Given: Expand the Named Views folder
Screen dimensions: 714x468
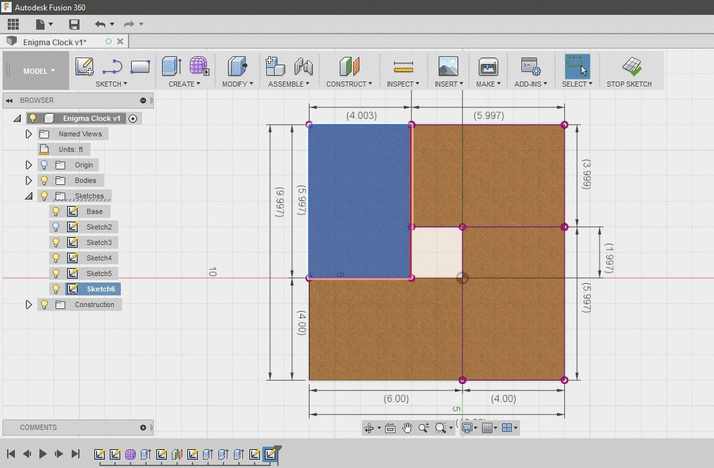Looking at the screenshot, I should 28,134.
